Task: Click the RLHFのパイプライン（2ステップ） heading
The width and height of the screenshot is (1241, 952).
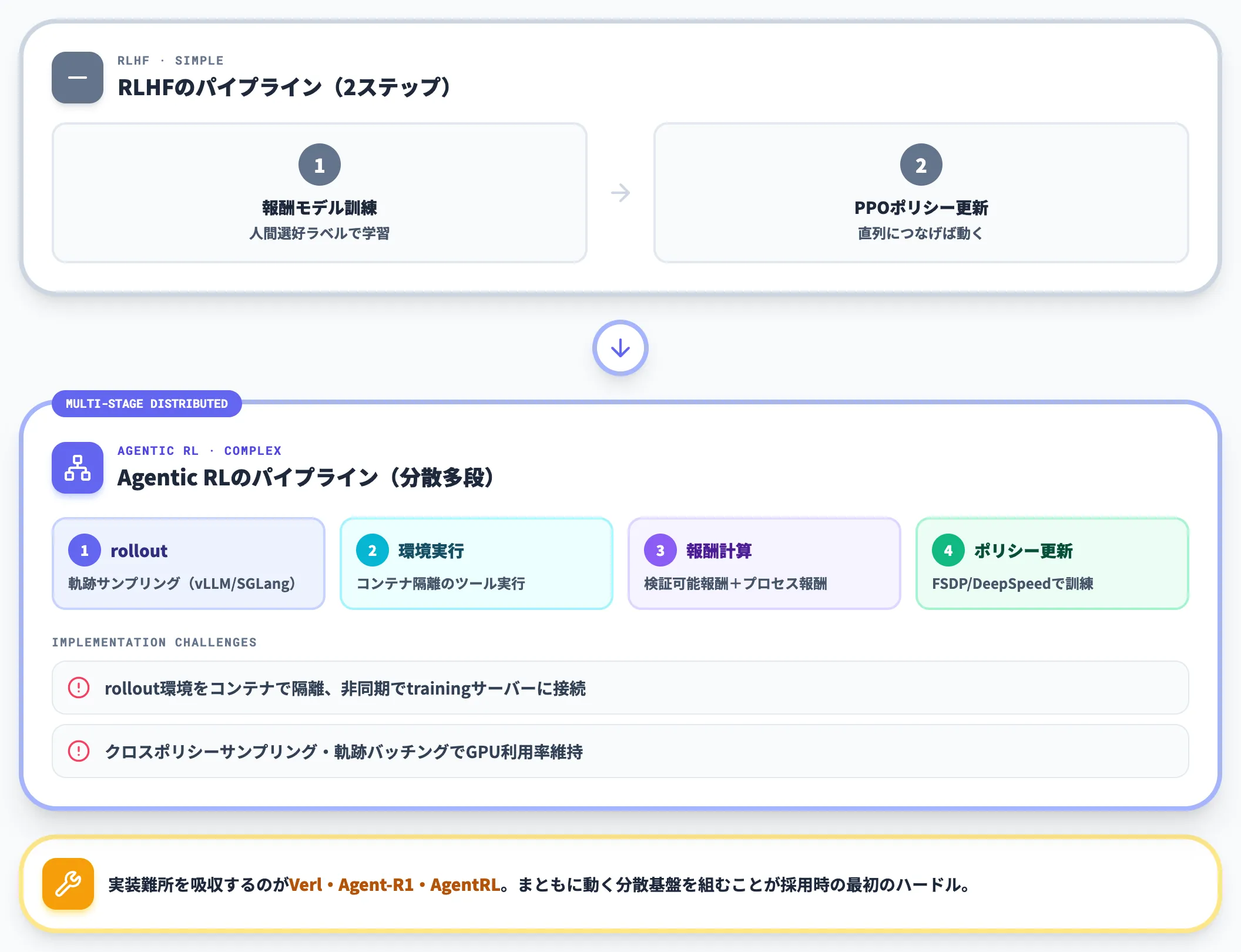Action: click(x=284, y=87)
